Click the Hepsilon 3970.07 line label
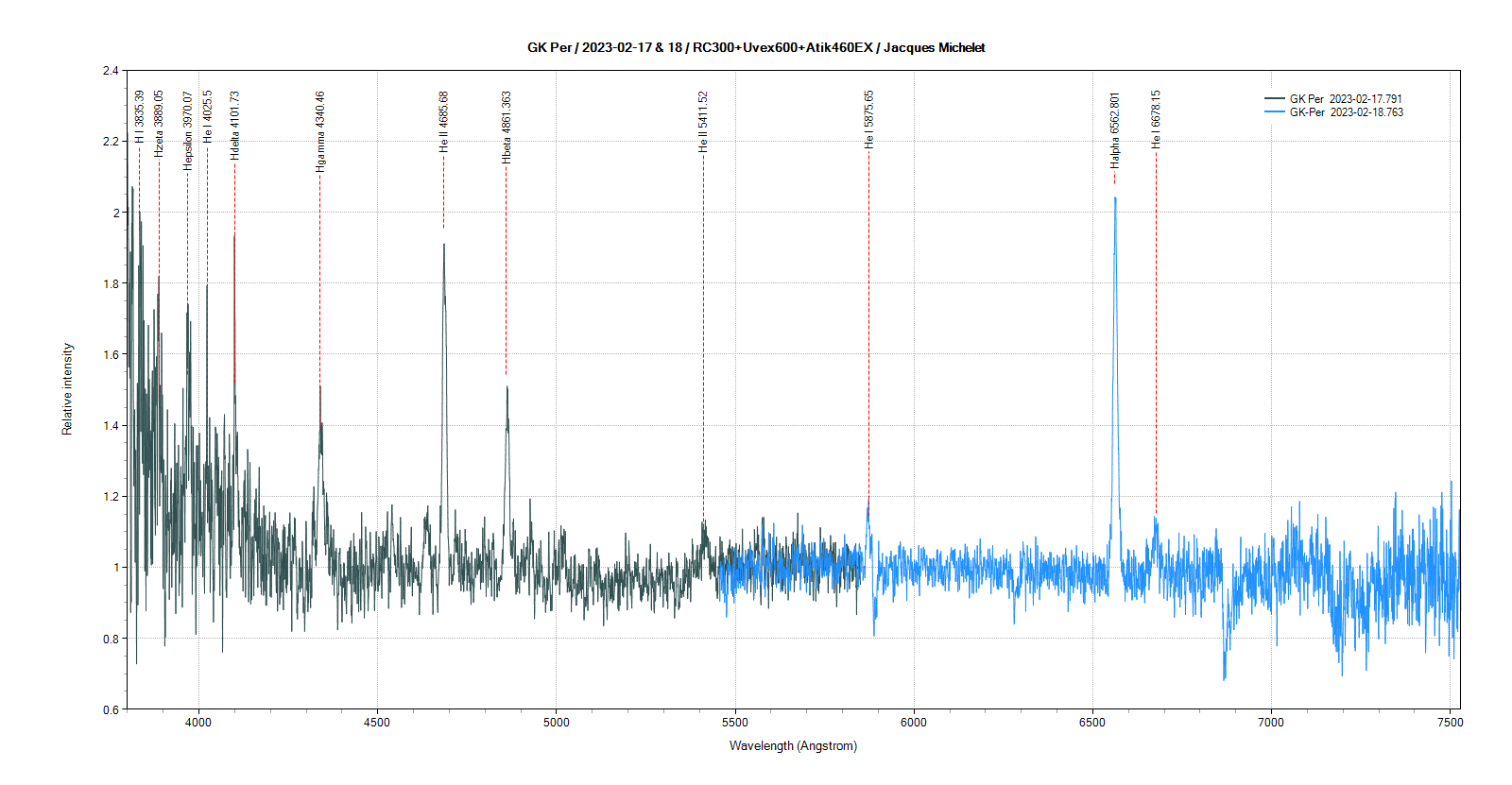 [x=188, y=130]
